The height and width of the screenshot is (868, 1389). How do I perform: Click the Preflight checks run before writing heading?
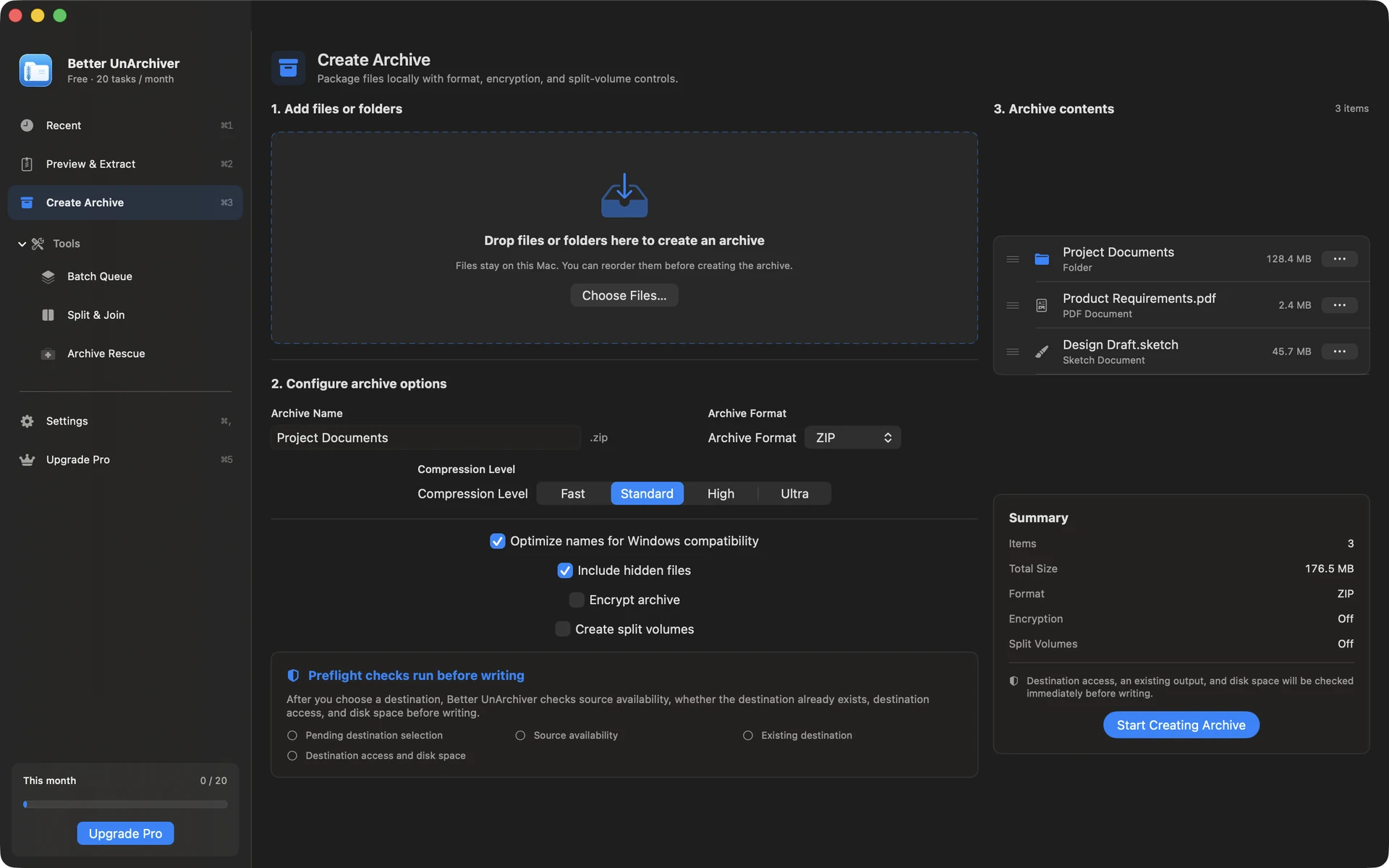(416, 676)
